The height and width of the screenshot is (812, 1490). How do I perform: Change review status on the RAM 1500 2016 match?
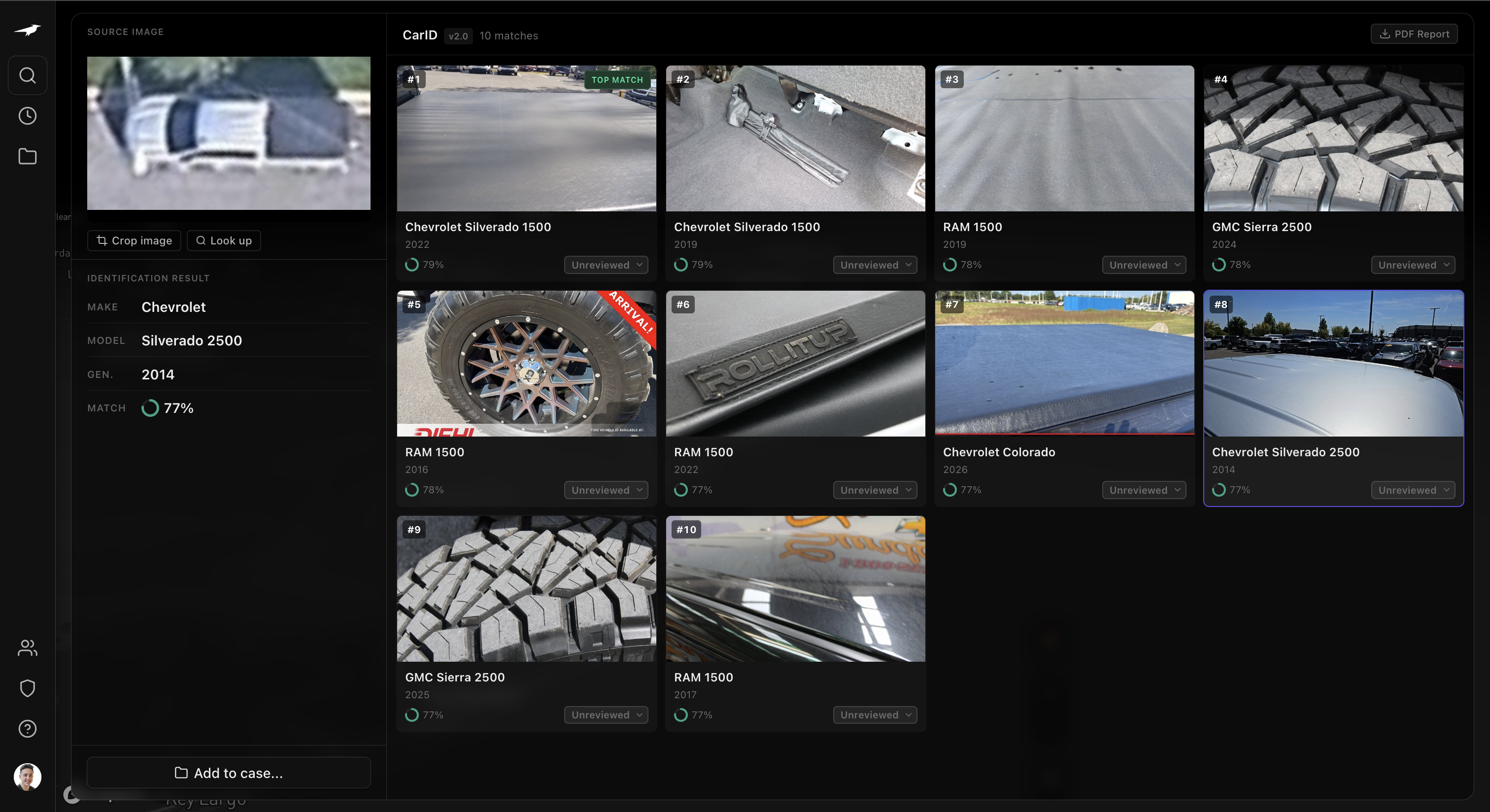[605, 489]
